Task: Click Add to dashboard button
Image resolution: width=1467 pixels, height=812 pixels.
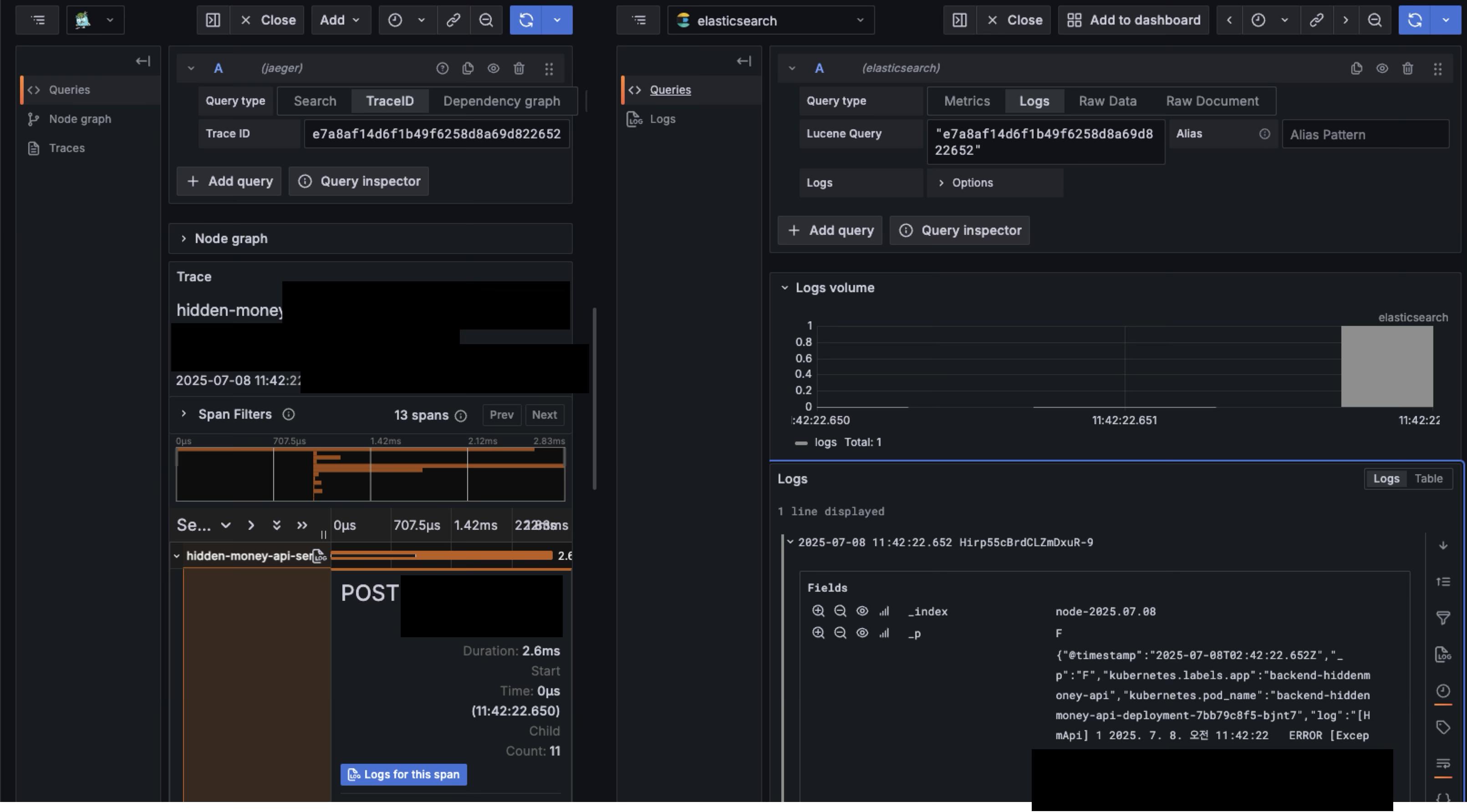Action: (x=1133, y=20)
